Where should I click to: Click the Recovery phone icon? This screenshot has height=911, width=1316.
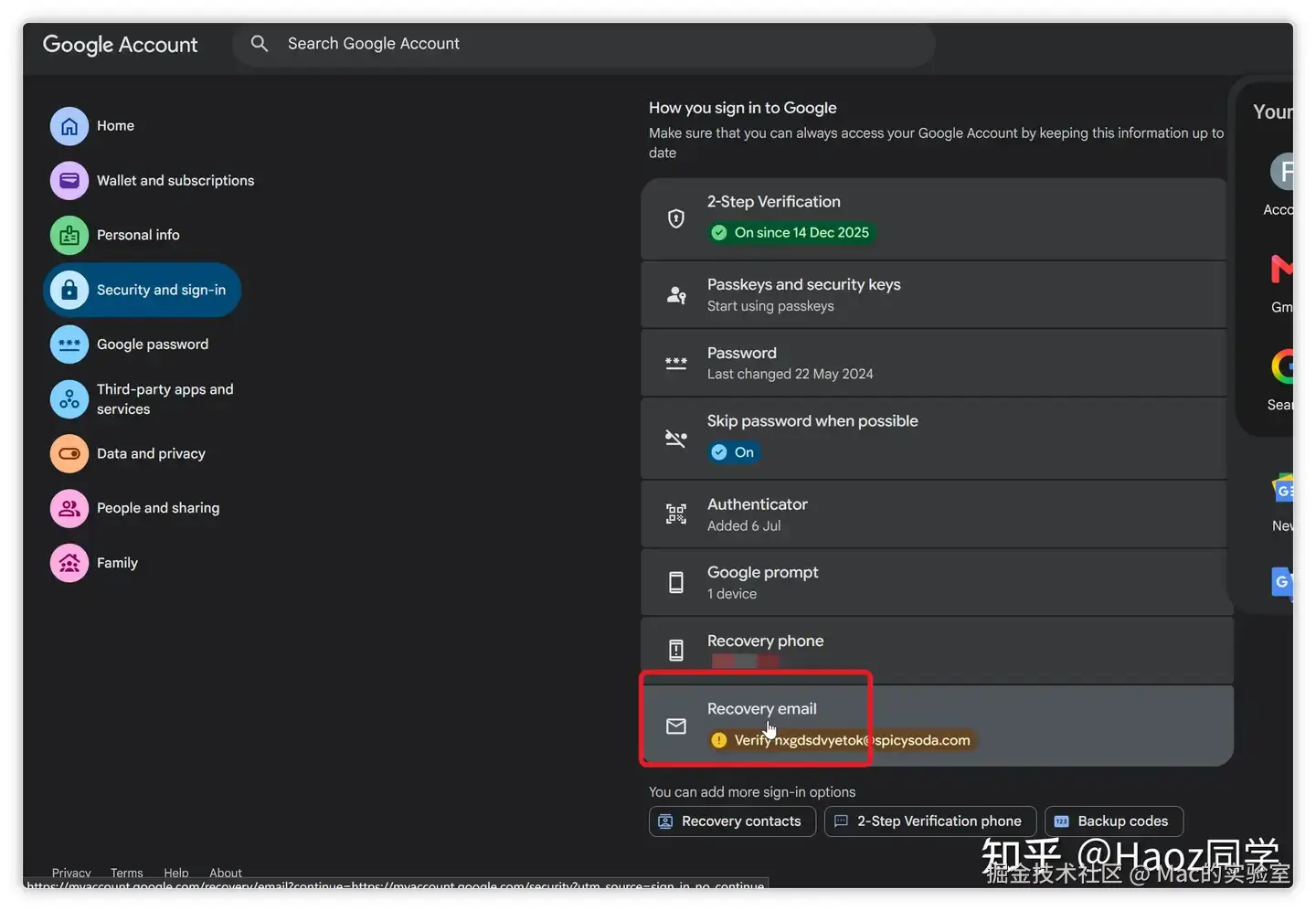click(676, 650)
